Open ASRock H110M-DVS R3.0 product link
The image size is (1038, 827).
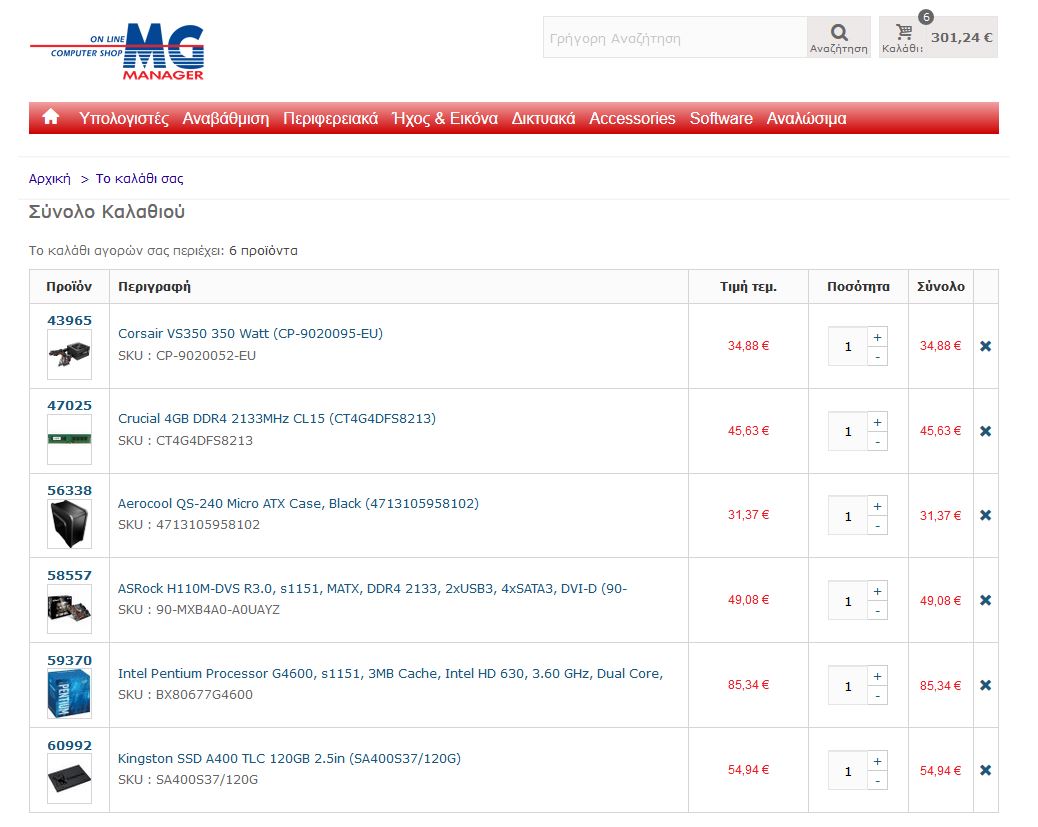[372, 588]
